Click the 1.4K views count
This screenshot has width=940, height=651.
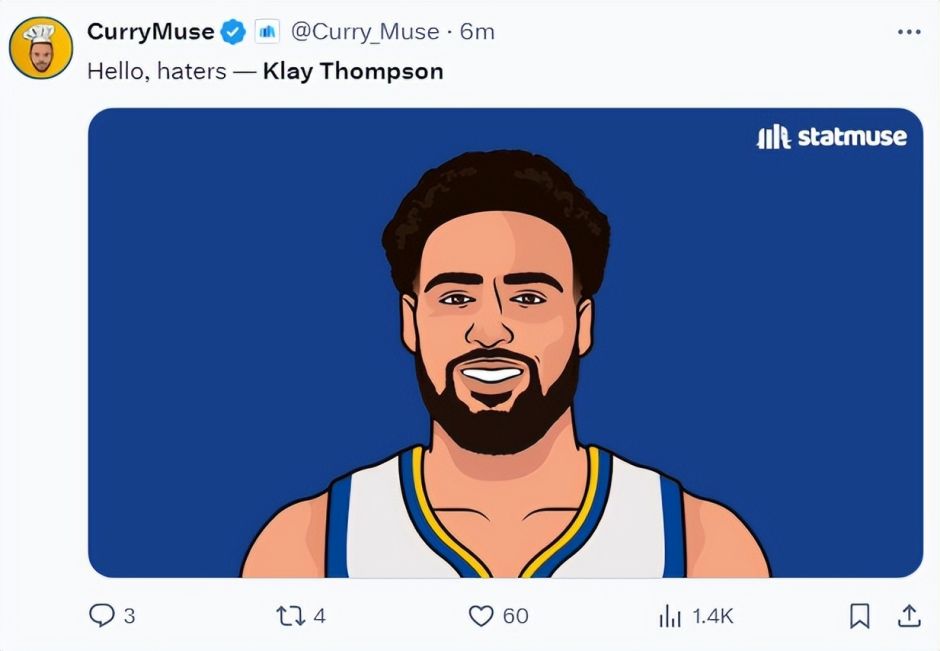coord(712,616)
